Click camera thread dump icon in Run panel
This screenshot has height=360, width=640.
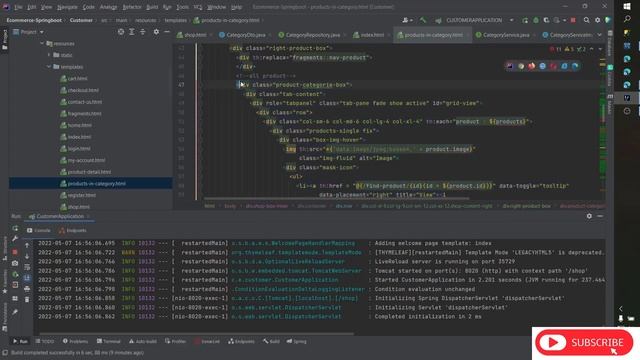click(x=15, y=263)
